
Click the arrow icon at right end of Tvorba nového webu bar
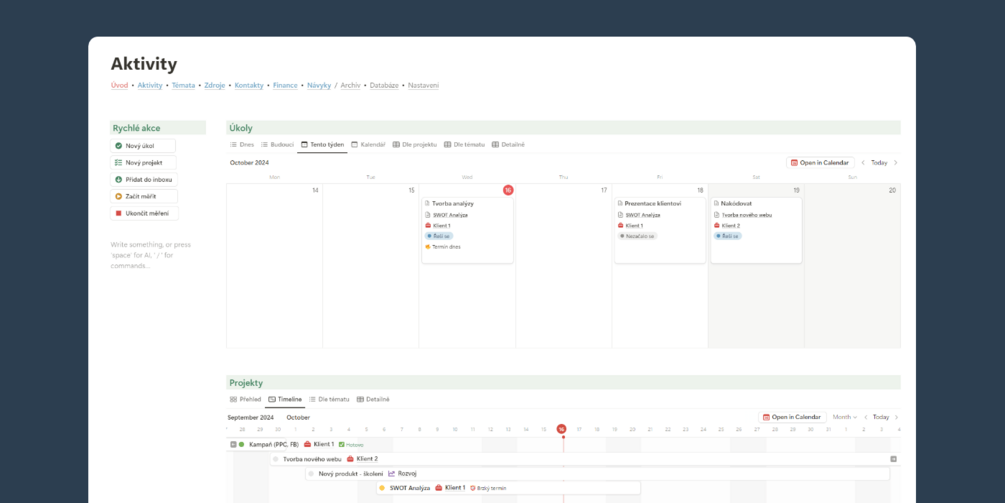[893, 459]
